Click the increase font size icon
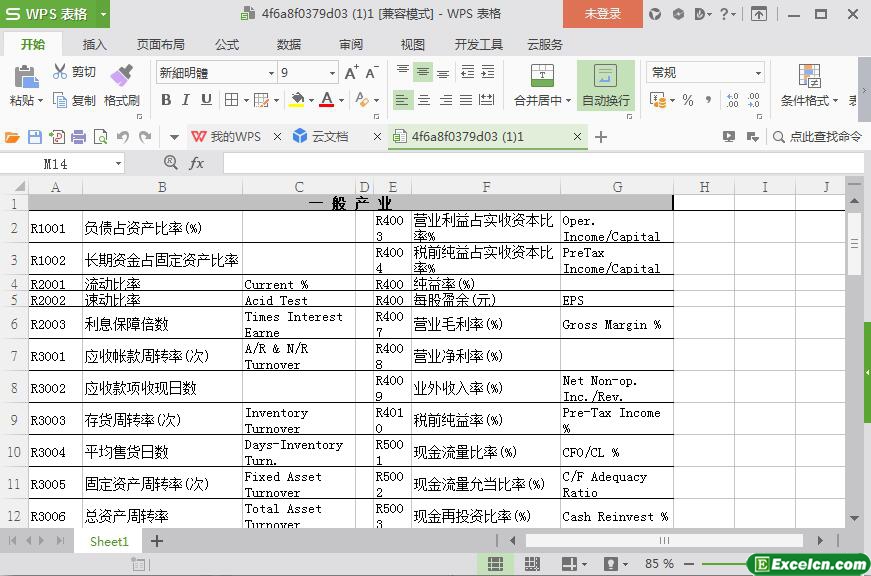The height and width of the screenshot is (576, 871). tap(351, 73)
